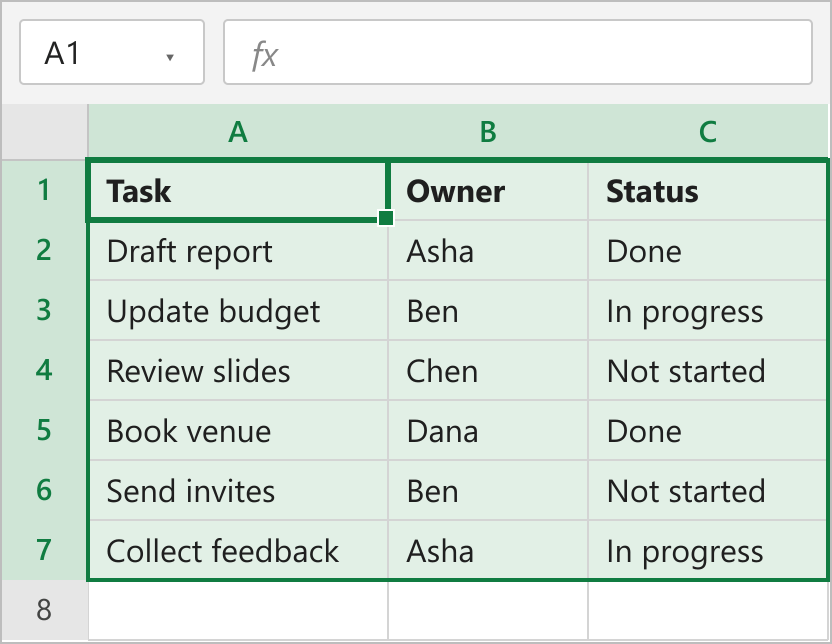Select row 4 header
The height and width of the screenshot is (644, 832).
(x=45, y=370)
